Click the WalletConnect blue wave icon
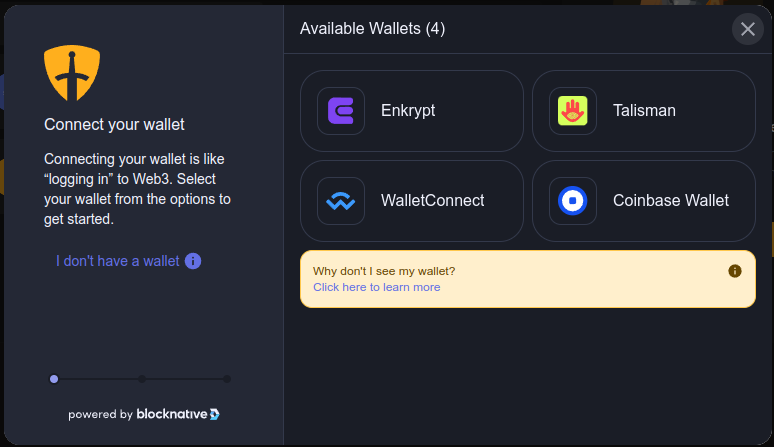 pos(341,201)
